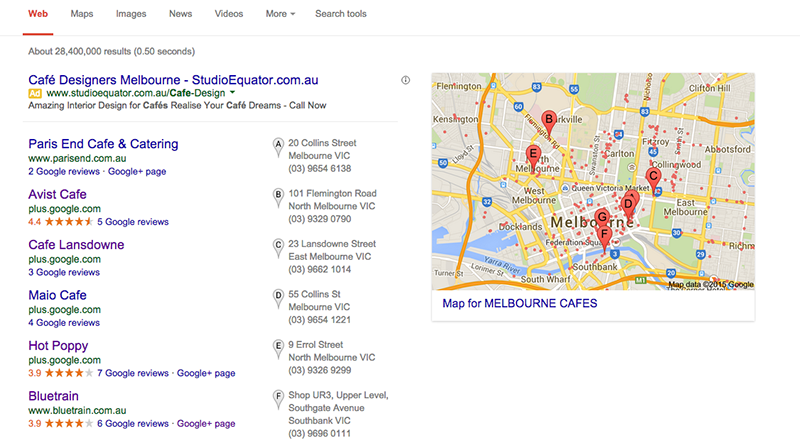Click map pin B near Parkville
This screenshot has width=800, height=448.
(x=548, y=121)
